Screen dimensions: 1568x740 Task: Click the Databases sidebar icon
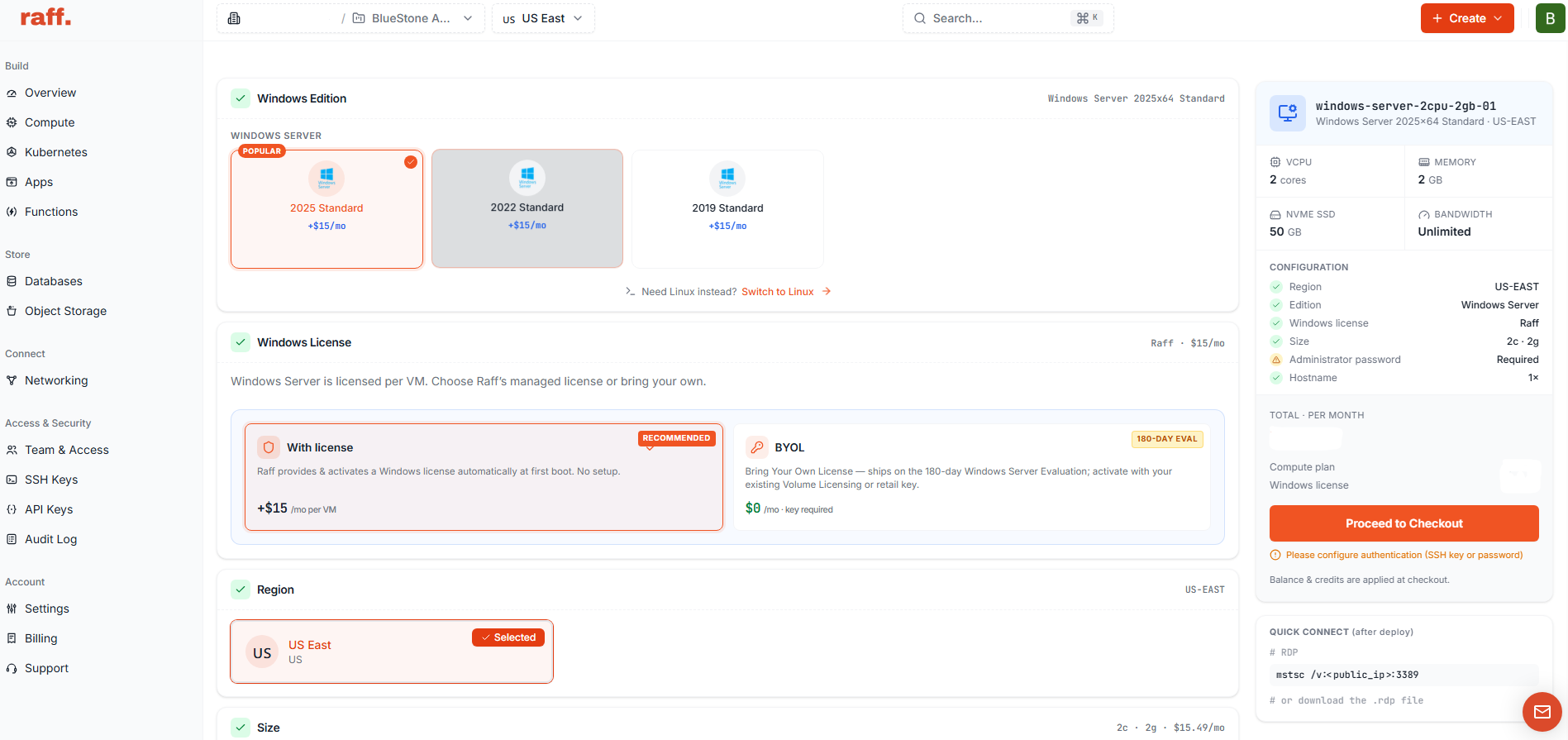[12, 281]
